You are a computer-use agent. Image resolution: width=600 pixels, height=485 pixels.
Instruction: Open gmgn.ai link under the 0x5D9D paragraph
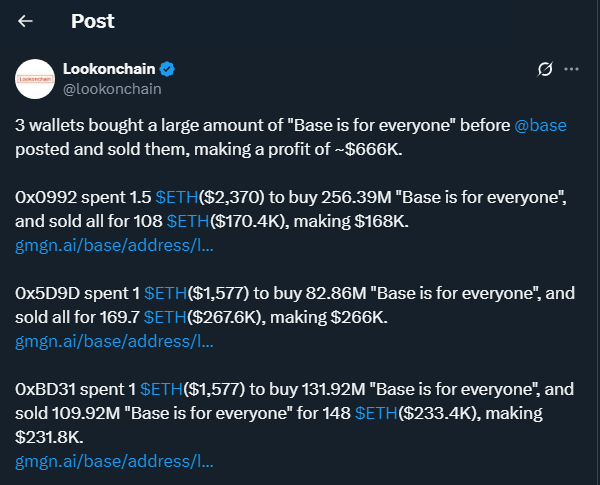pyautogui.click(x=114, y=341)
